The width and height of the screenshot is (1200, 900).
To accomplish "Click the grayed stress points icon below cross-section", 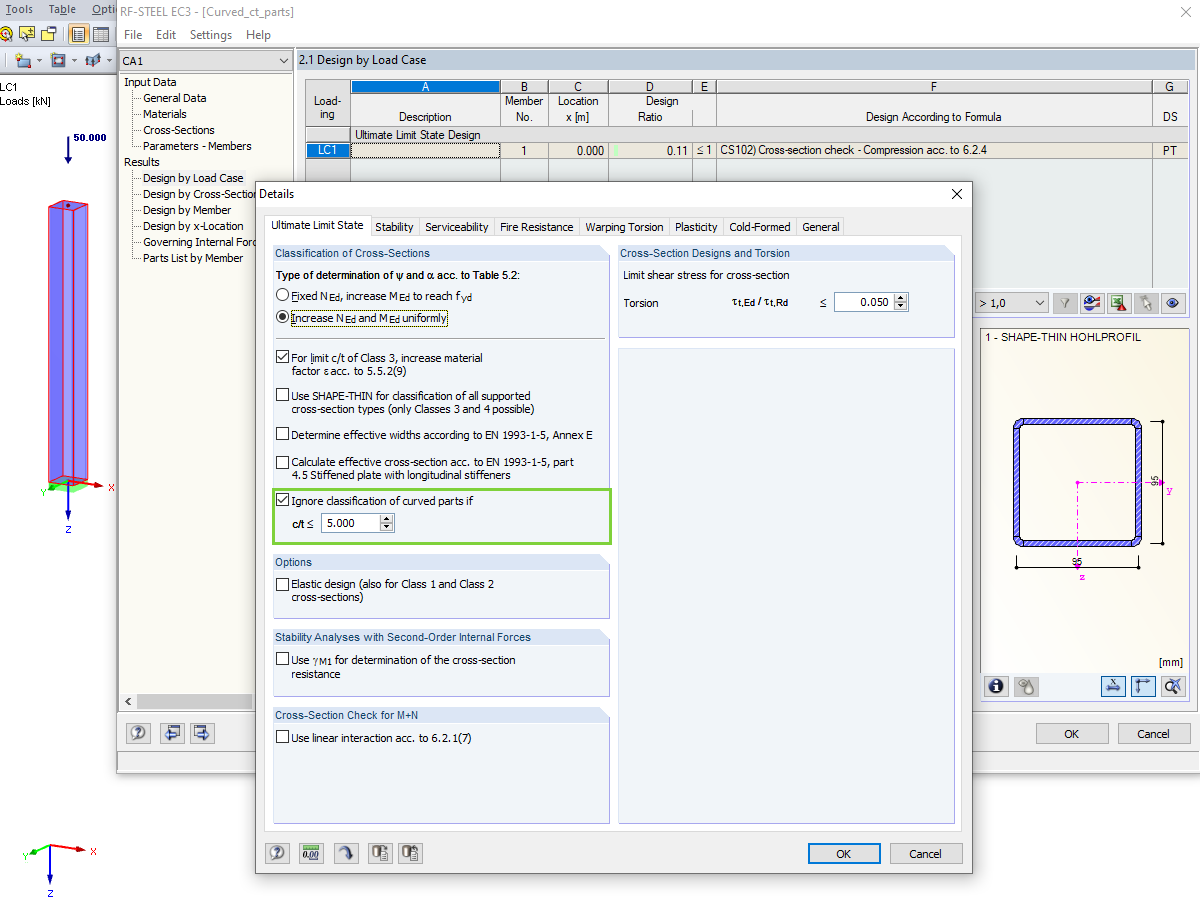I will 1026,686.
